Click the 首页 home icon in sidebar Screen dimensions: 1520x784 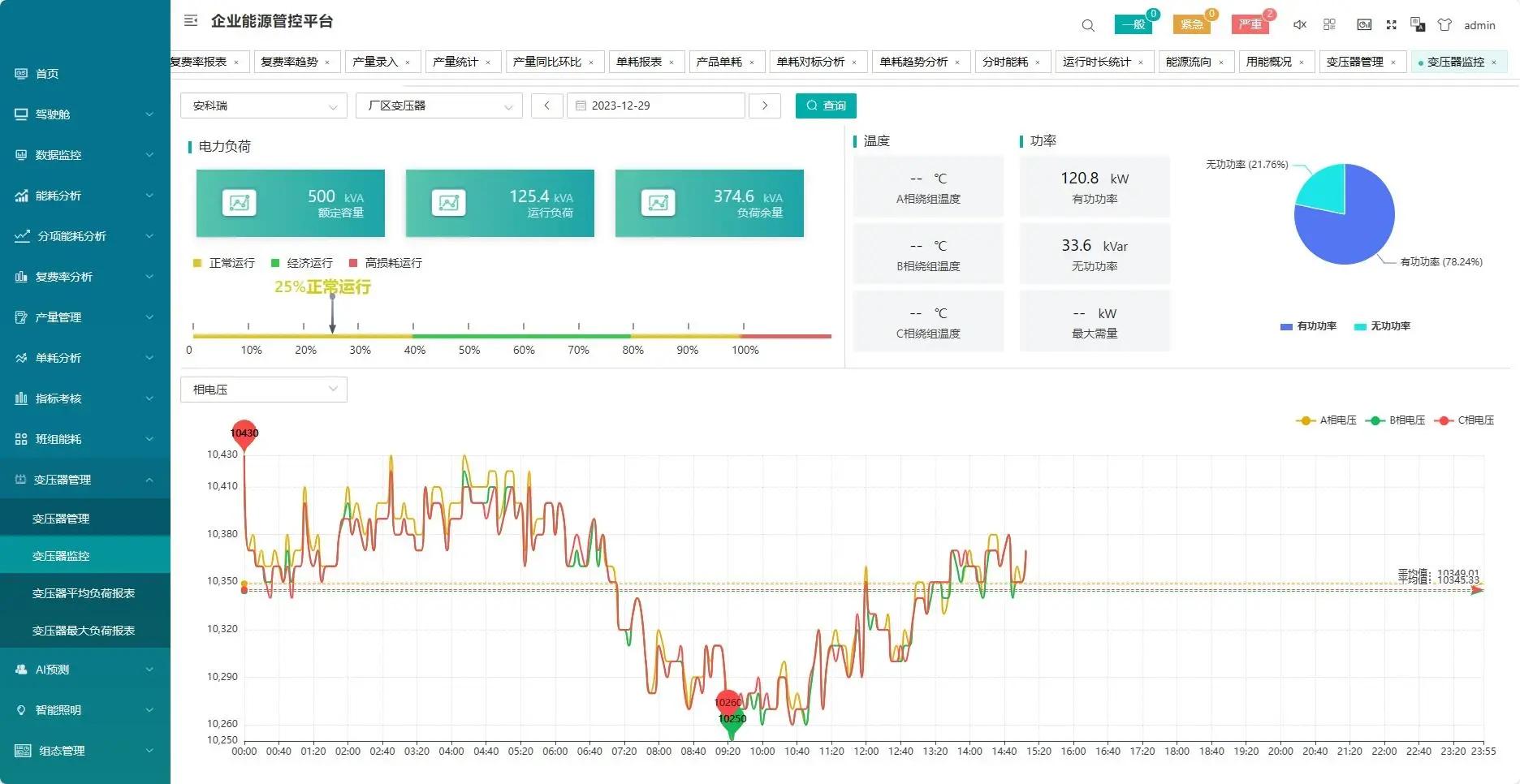tap(21, 74)
